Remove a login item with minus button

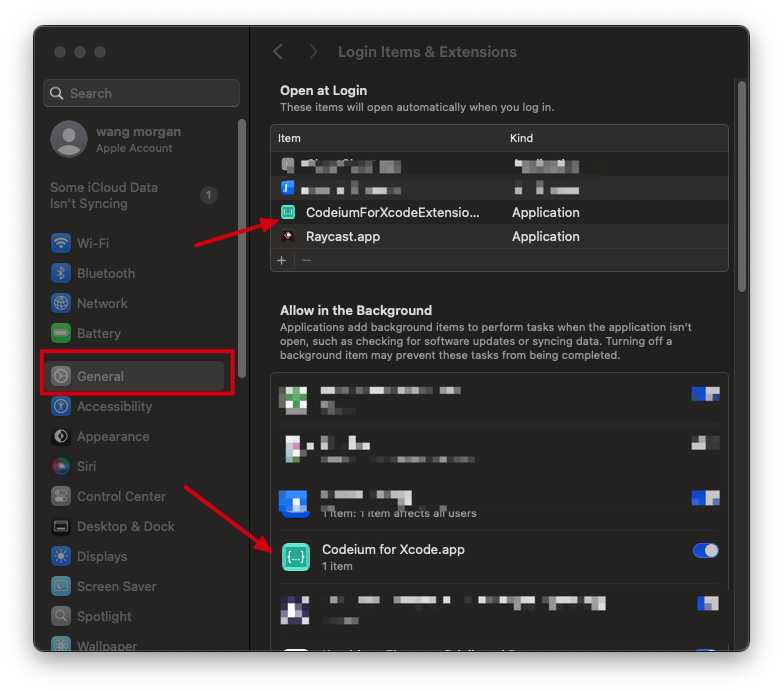point(307,260)
